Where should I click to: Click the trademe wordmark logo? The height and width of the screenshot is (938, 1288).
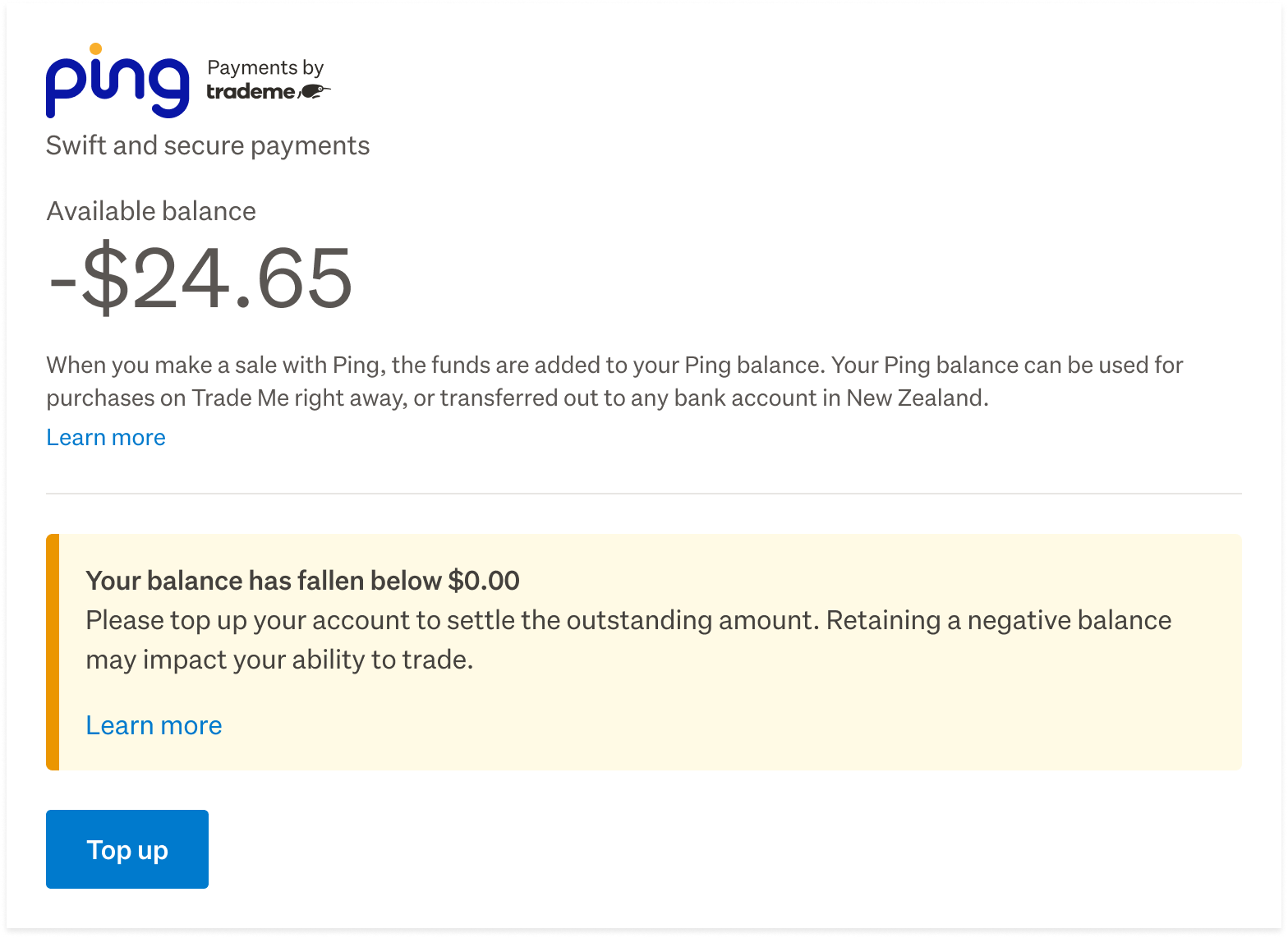(251, 91)
